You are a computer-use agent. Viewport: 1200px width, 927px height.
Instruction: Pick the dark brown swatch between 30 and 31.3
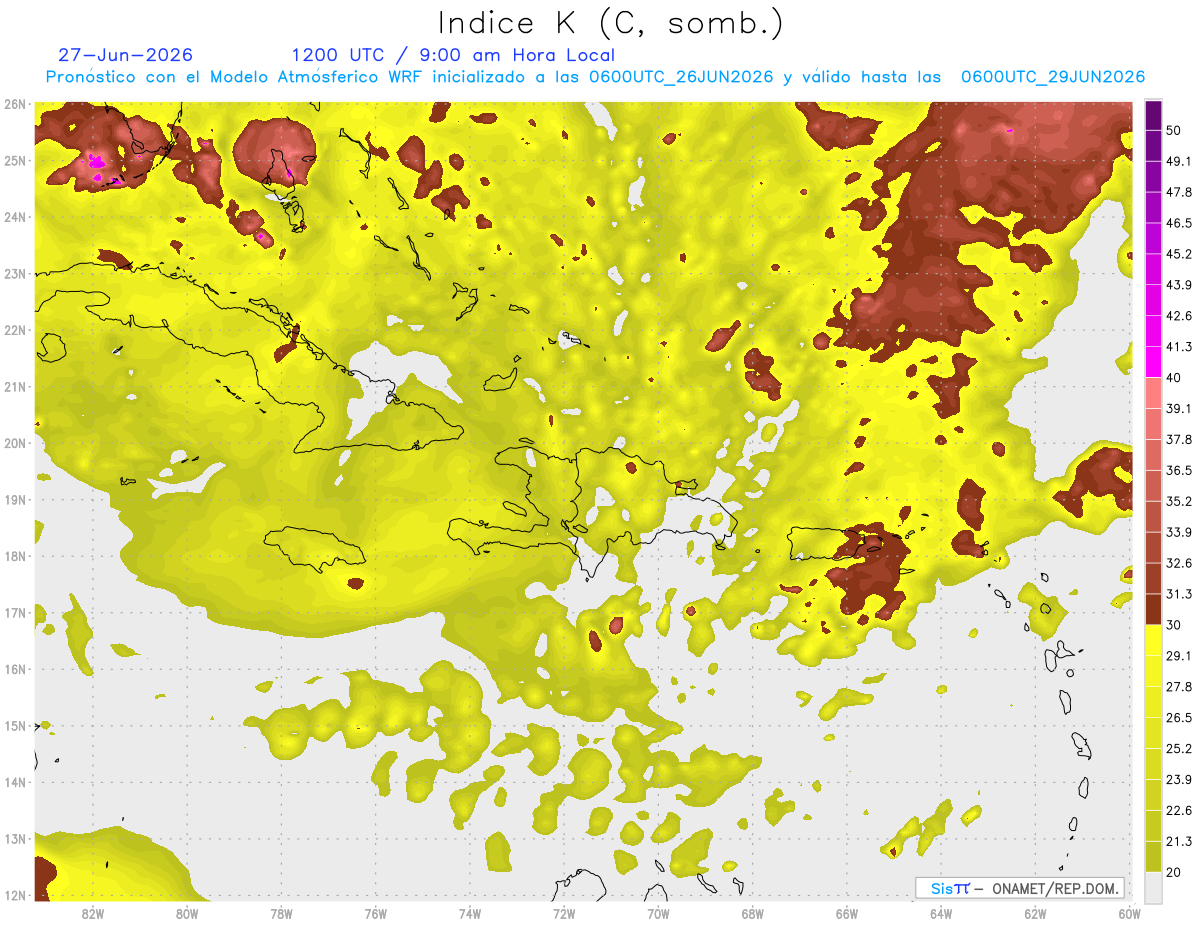[x=1153, y=610]
